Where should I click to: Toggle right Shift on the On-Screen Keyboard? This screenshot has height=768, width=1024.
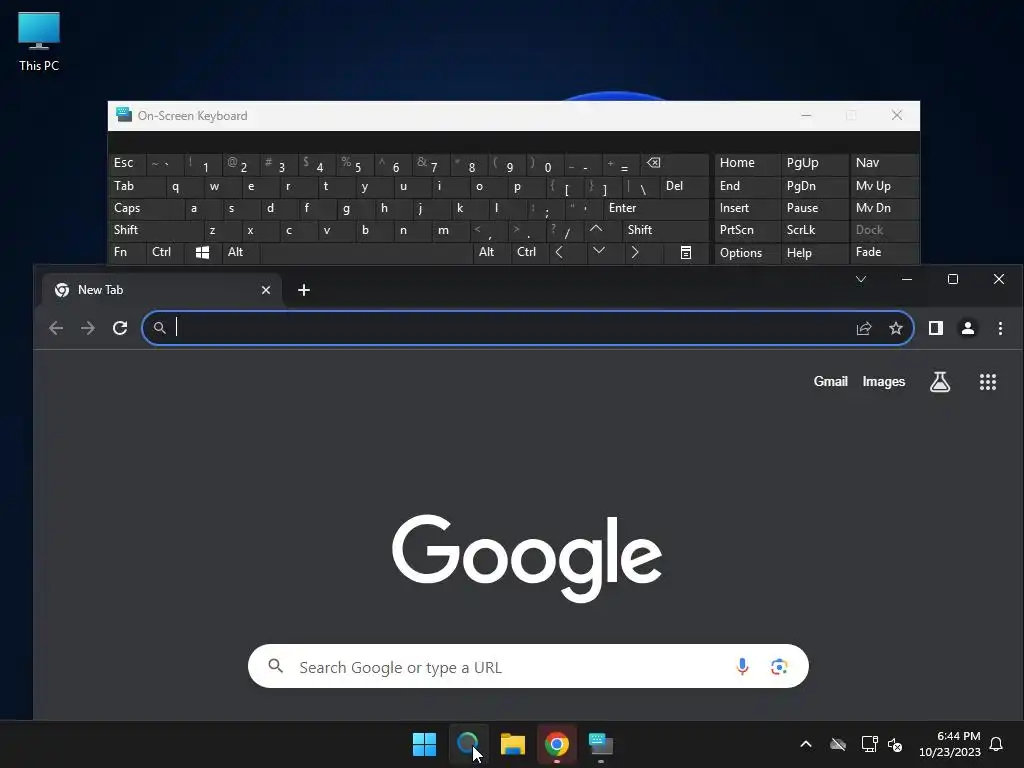coord(665,230)
